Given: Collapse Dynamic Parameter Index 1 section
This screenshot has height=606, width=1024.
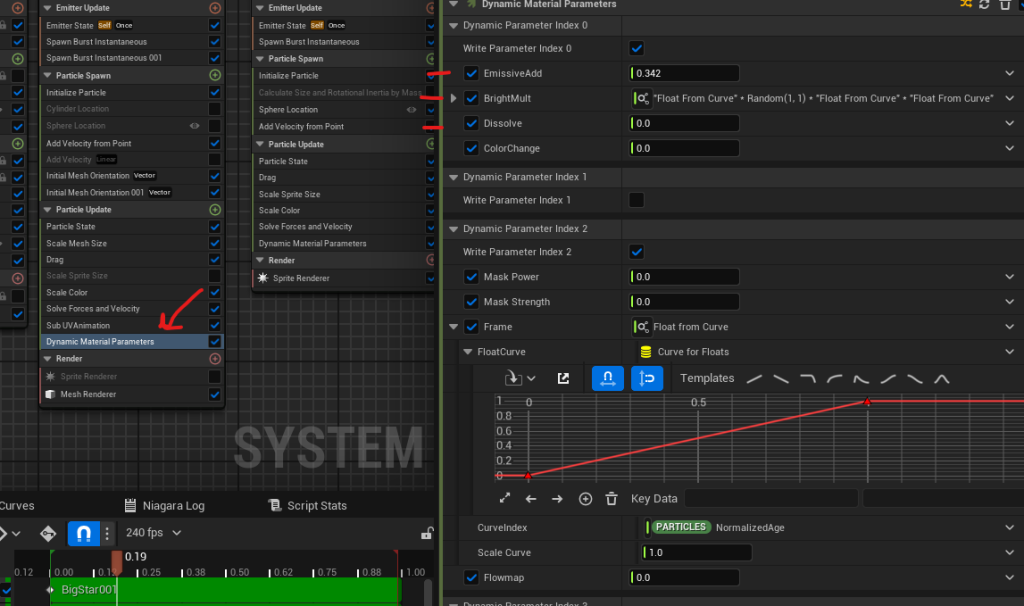Looking at the screenshot, I should pyautogui.click(x=454, y=177).
